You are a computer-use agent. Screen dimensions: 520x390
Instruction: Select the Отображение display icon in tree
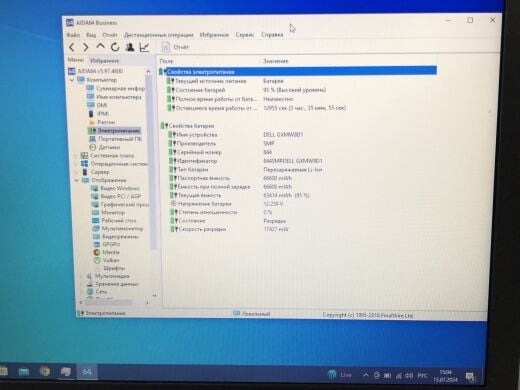click(x=86, y=180)
